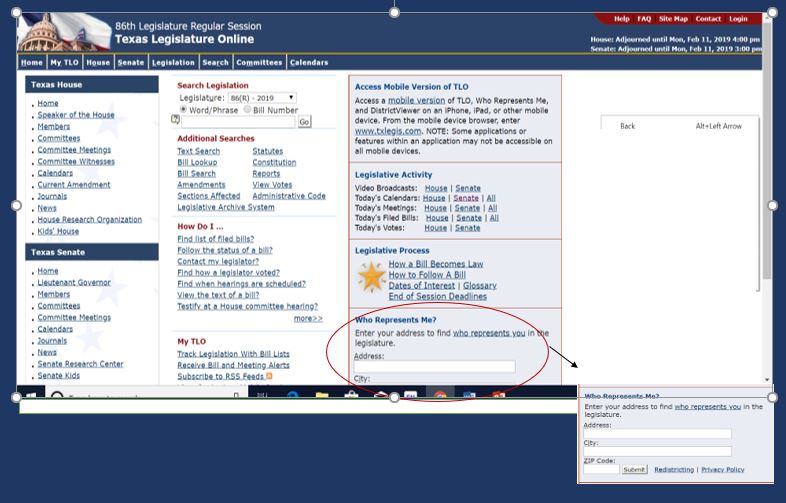
Task: Open the Legislature session dropdown
Action: 262,98
